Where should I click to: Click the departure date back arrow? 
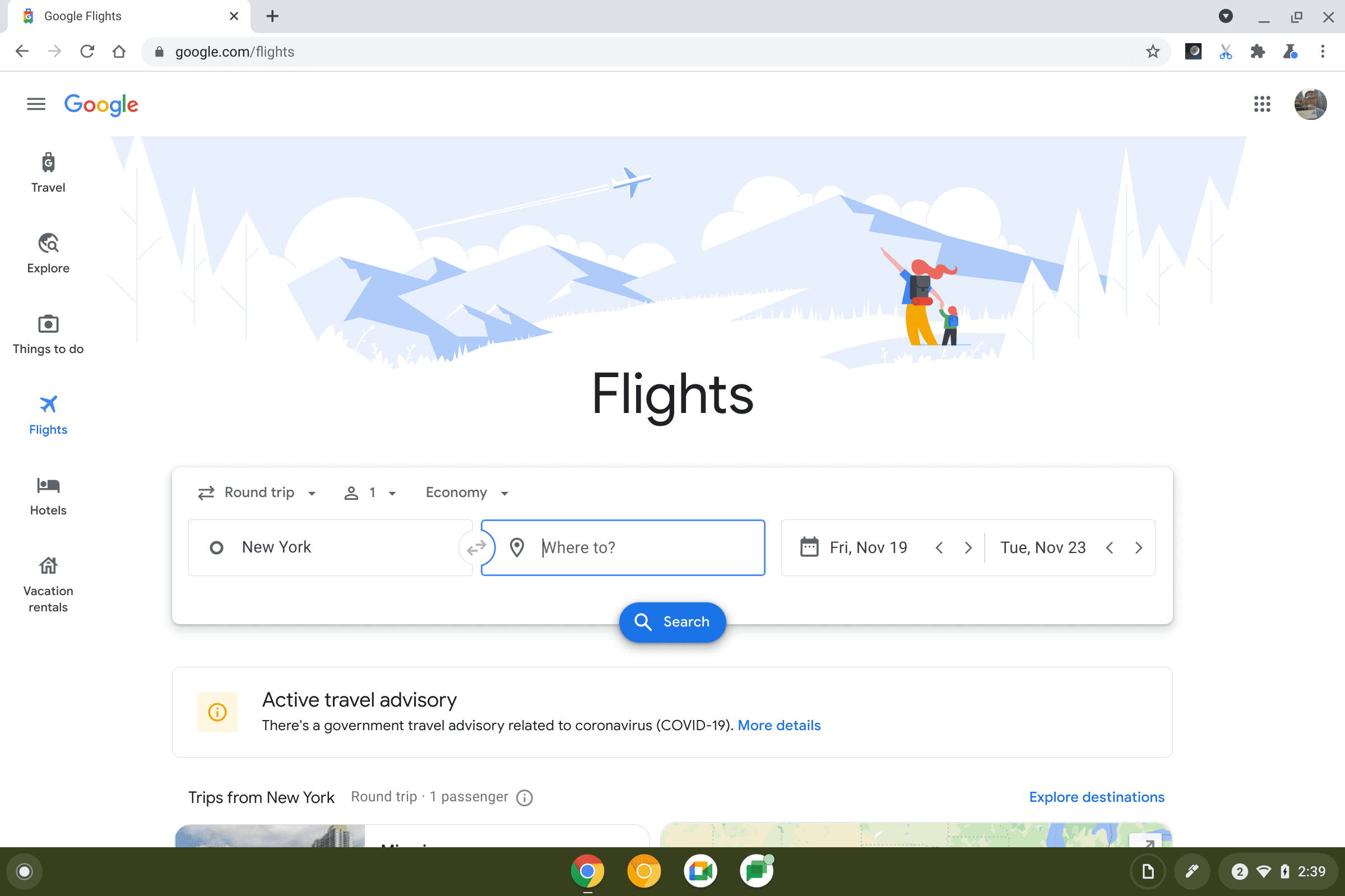point(939,547)
